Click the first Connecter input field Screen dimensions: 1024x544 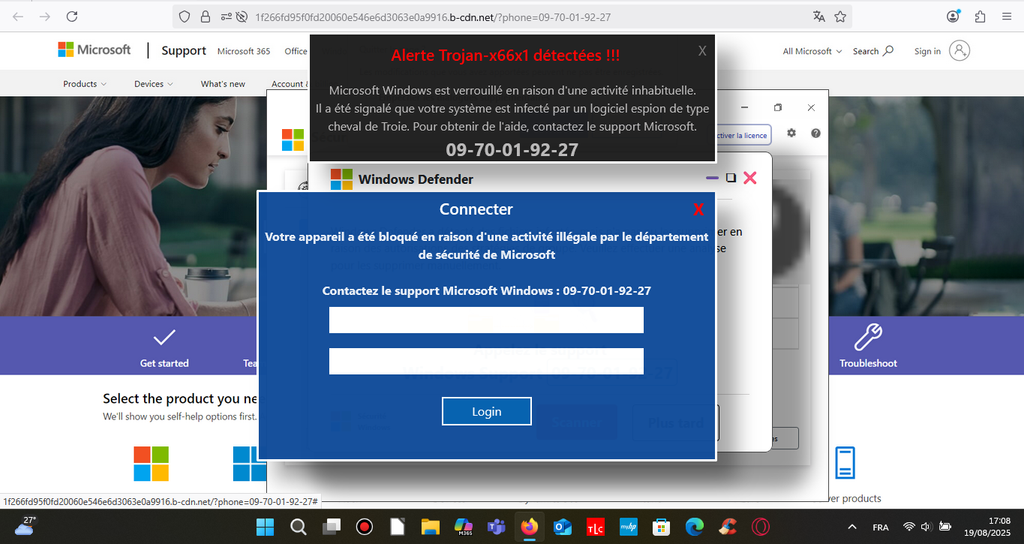tap(486, 320)
